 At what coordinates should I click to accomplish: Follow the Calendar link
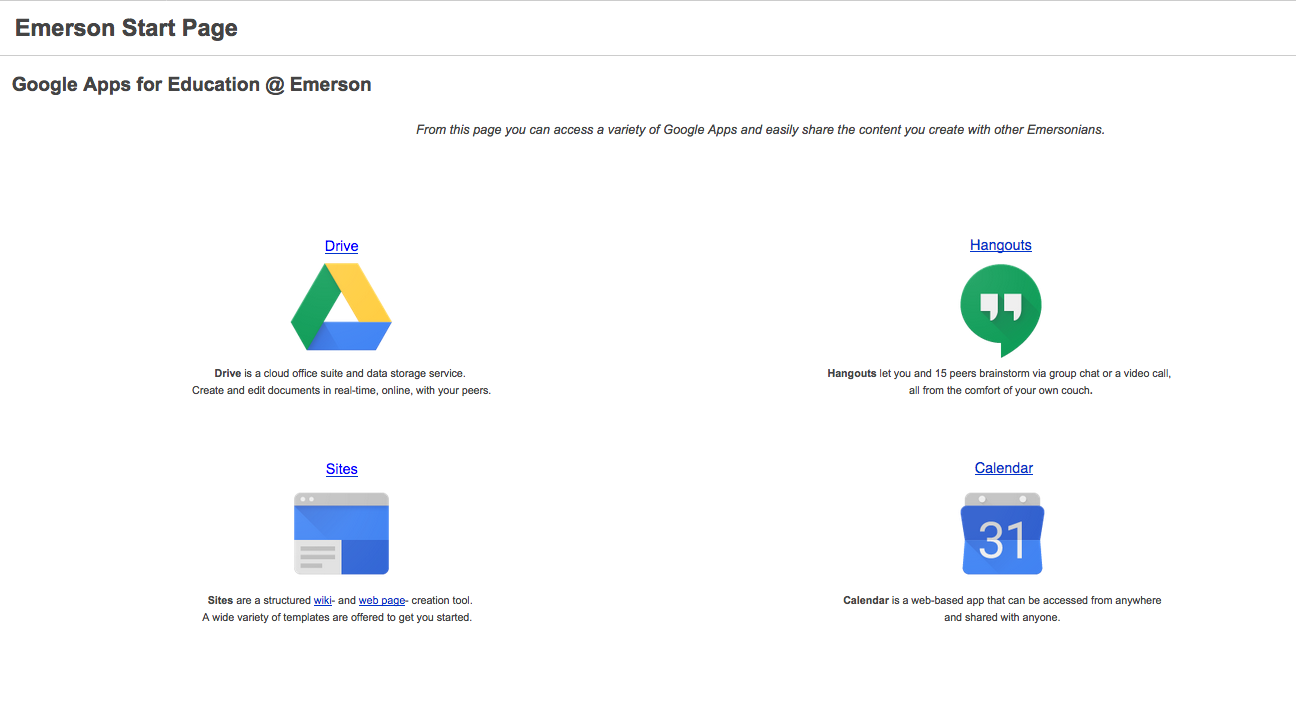click(x=1004, y=468)
